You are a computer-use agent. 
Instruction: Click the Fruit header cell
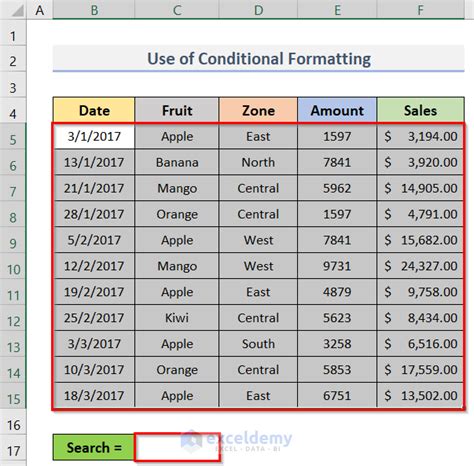click(177, 110)
